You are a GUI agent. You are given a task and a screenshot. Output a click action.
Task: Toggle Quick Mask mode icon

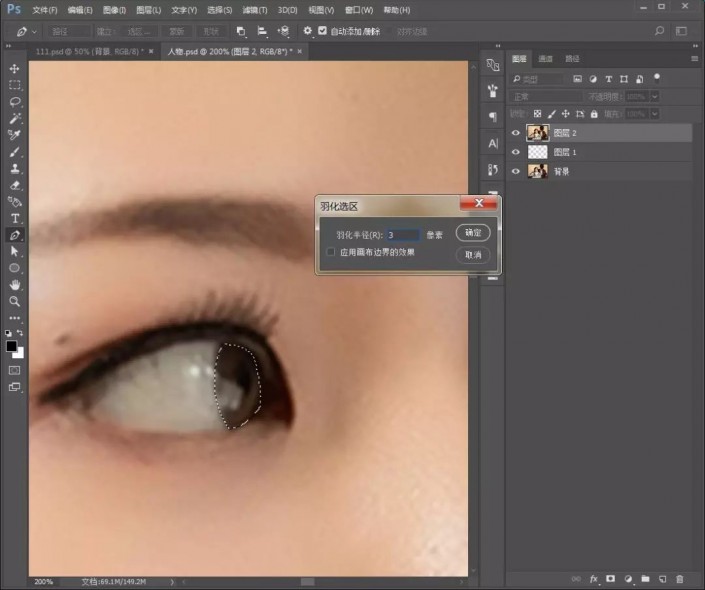point(14,371)
